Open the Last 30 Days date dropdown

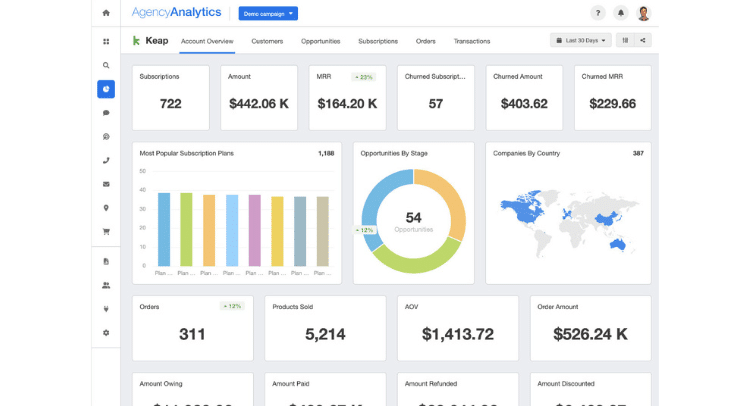point(581,41)
